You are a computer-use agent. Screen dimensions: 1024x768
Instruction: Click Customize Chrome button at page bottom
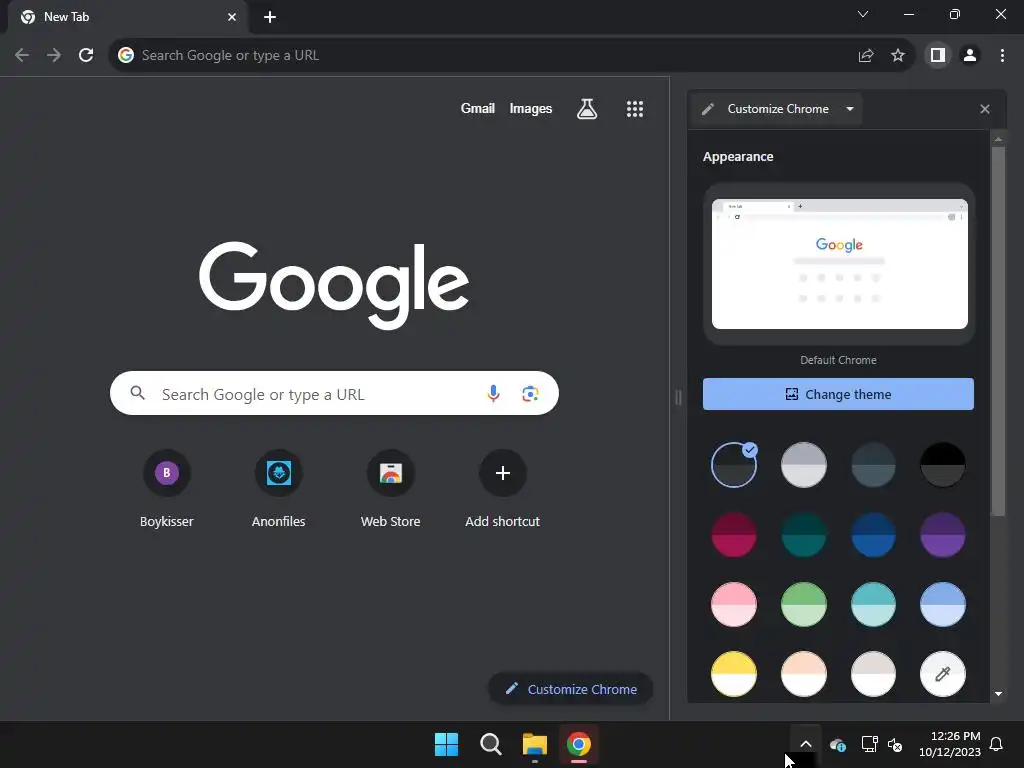pyautogui.click(x=571, y=689)
